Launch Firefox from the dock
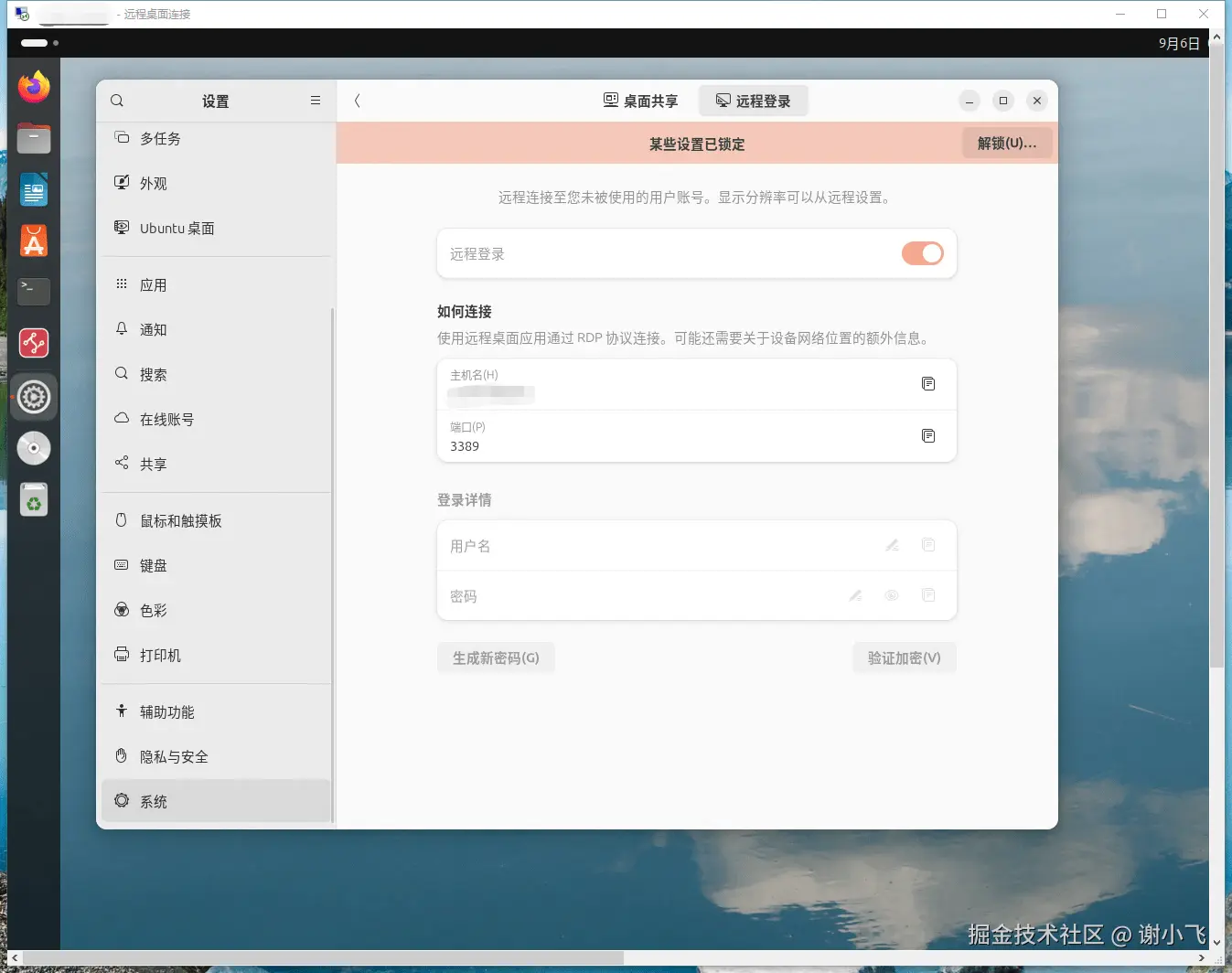This screenshot has height=973, width=1232. click(33, 86)
